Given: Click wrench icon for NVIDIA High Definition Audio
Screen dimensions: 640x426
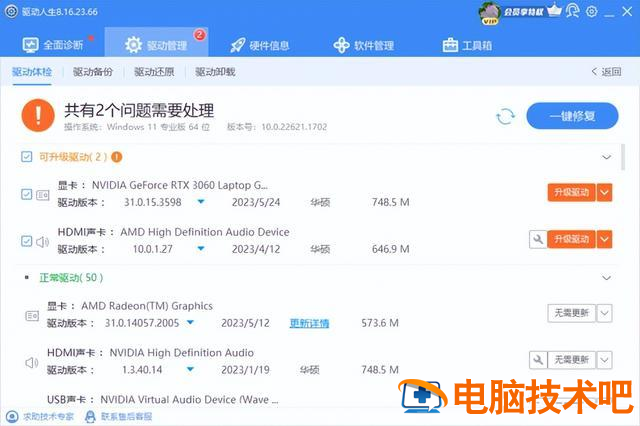Looking at the screenshot, I should [x=538, y=360].
